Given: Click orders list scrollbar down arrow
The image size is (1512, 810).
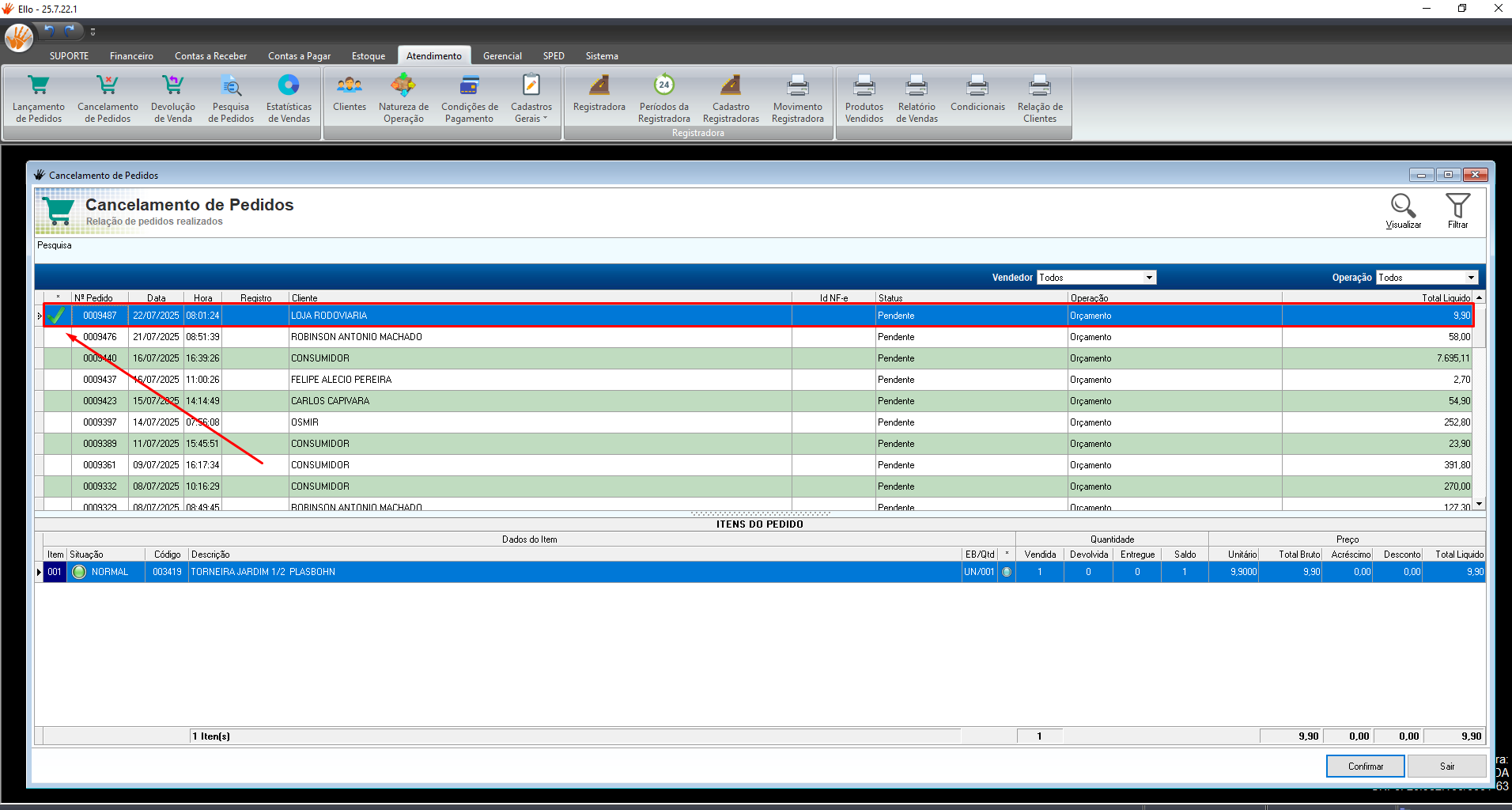Looking at the screenshot, I should pyautogui.click(x=1479, y=503).
